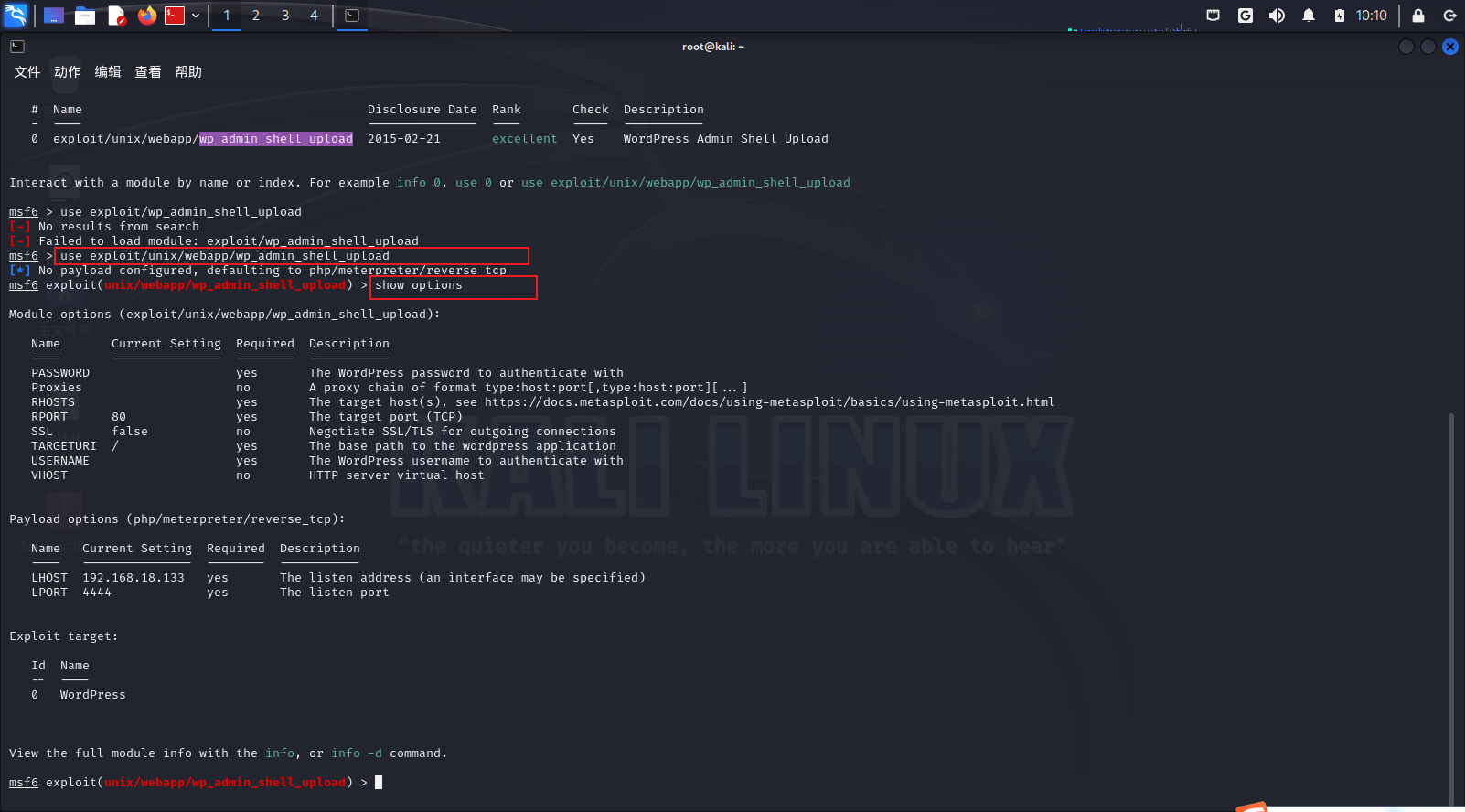The width and height of the screenshot is (1465, 812).
Task: Click the RHOSTS option name
Action: tap(53, 402)
